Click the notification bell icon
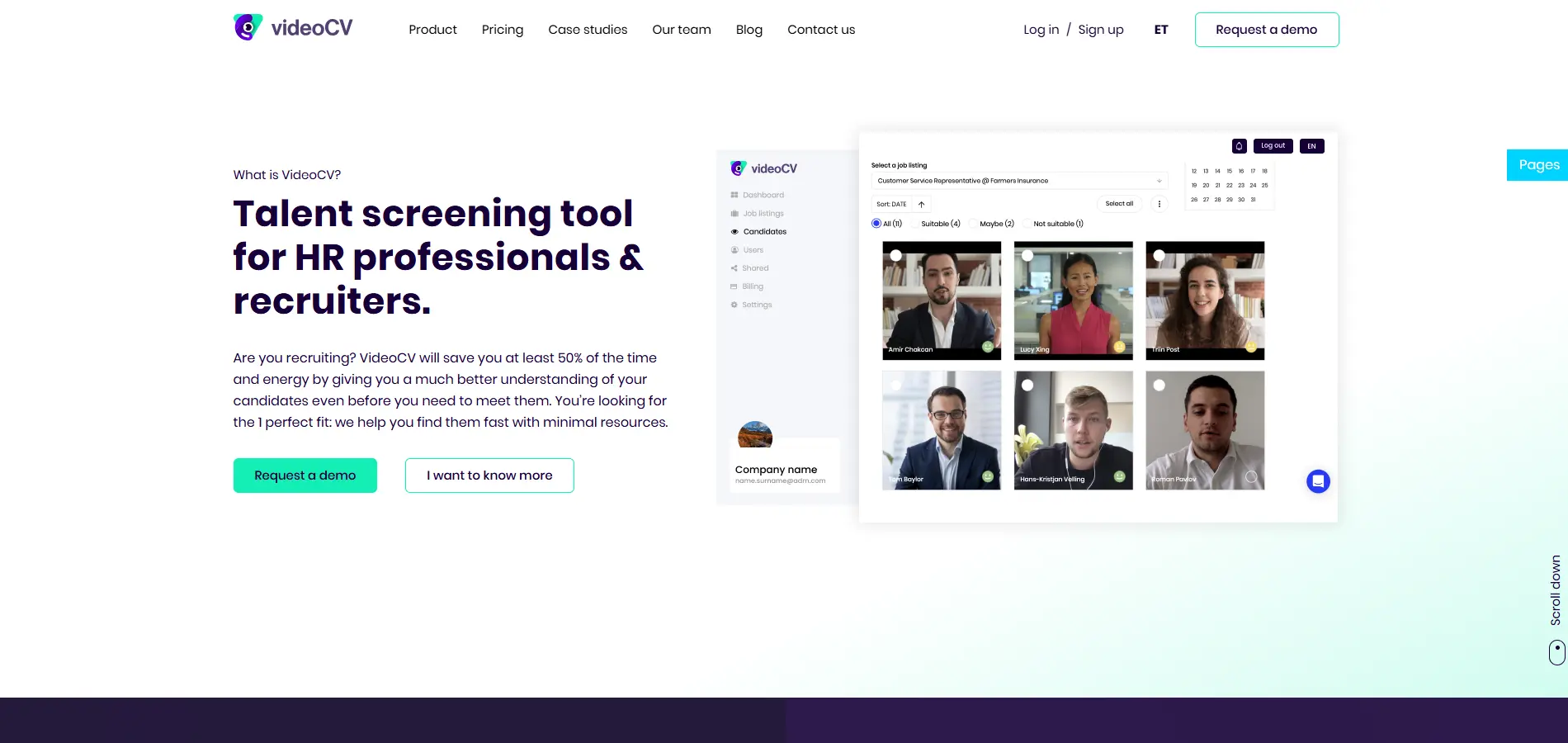The height and width of the screenshot is (743, 1568). point(1239,146)
